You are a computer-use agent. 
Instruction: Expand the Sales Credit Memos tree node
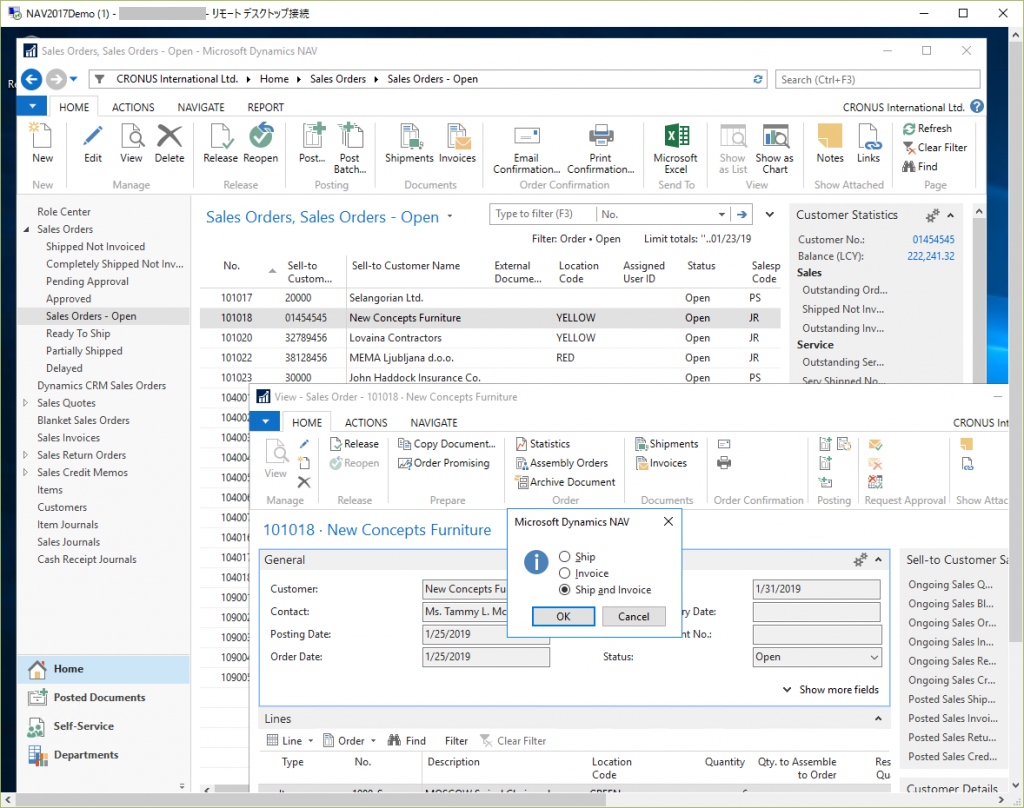tap(25, 472)
